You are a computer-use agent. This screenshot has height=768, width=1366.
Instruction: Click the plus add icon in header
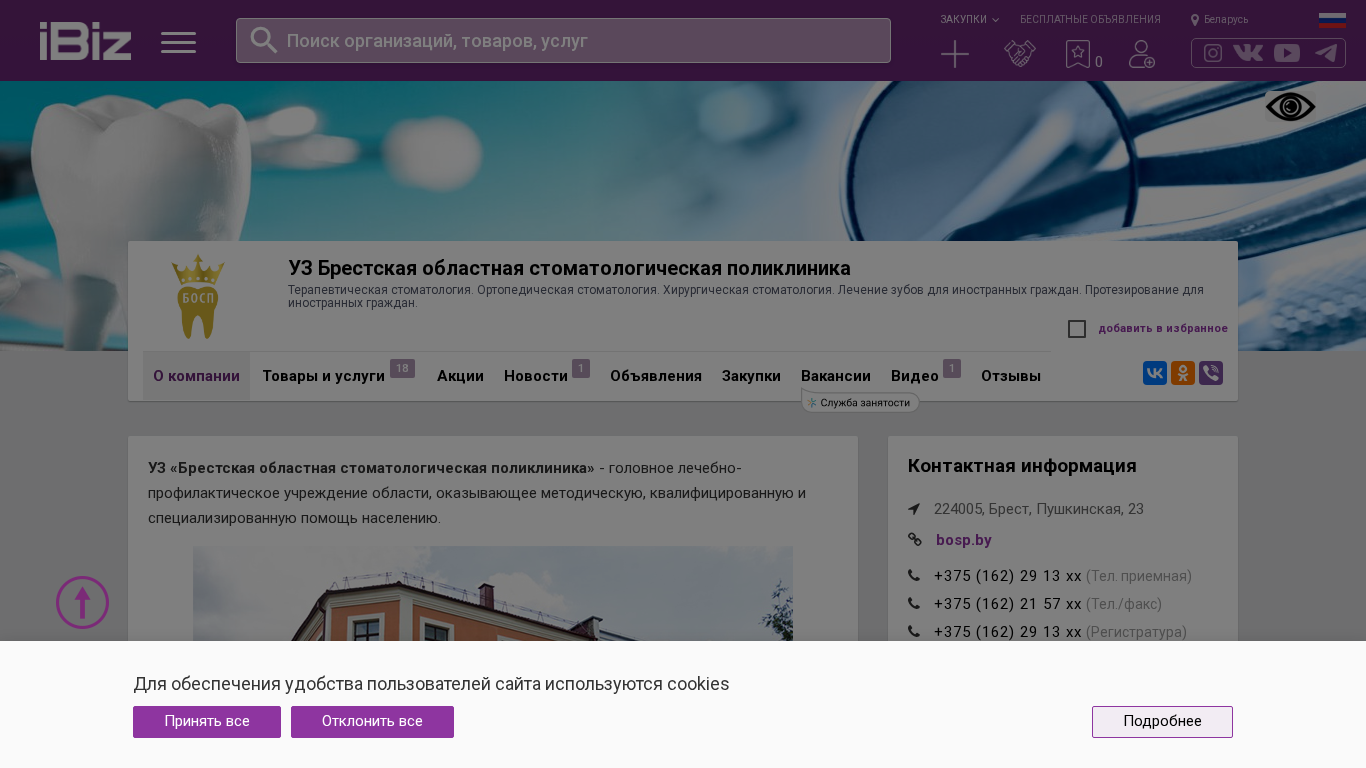[x=955, y=54]
